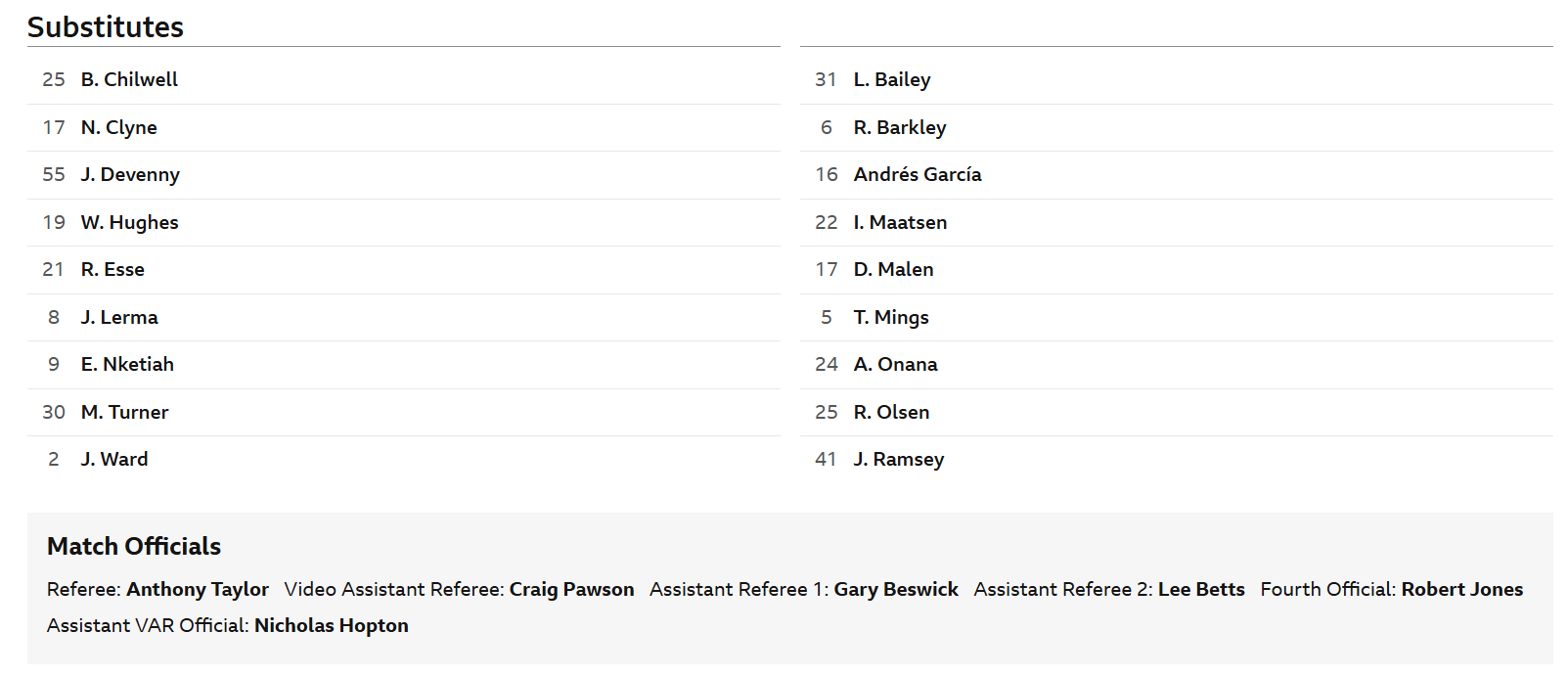
Task: Select J. Ward in the list
Action: 114,459
